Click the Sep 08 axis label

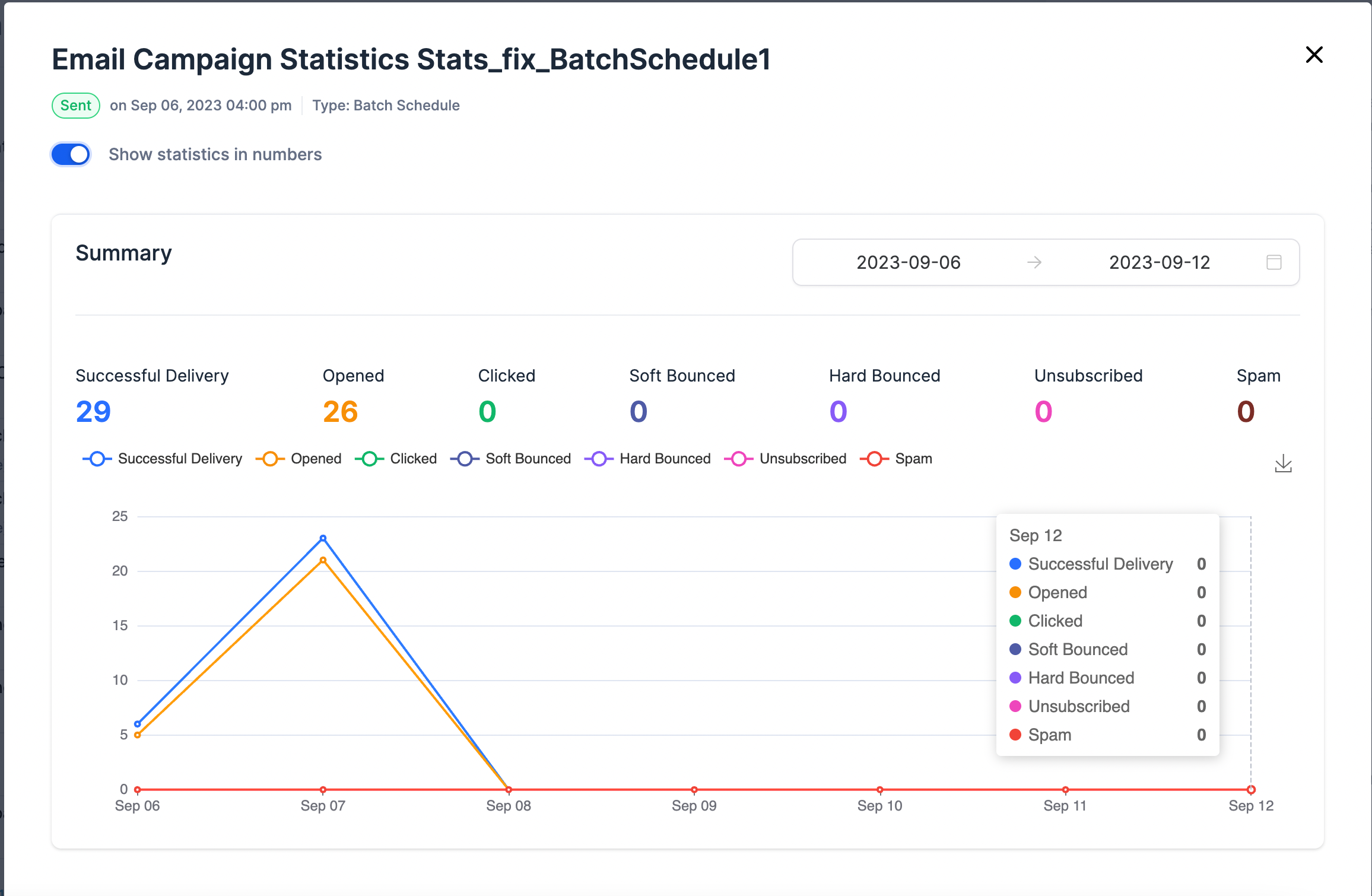click(x=509, y=806)
